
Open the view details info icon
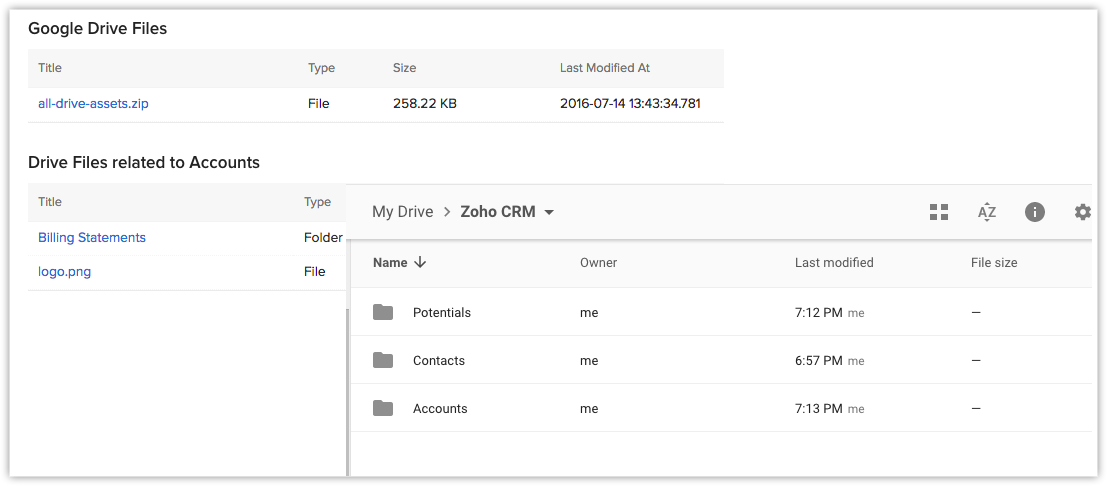pos(1035,212)
